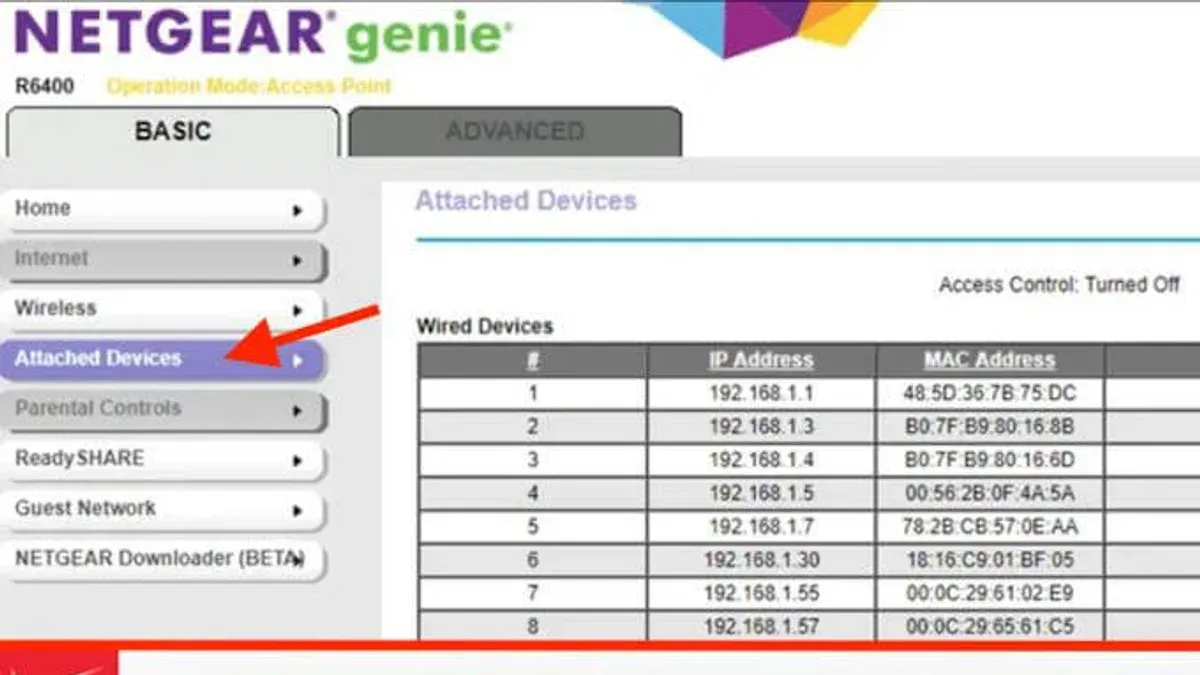This screenshot has height=675, width=1200.
Task: Click the arrow icon beside Internet
Action: coord(297,261)
